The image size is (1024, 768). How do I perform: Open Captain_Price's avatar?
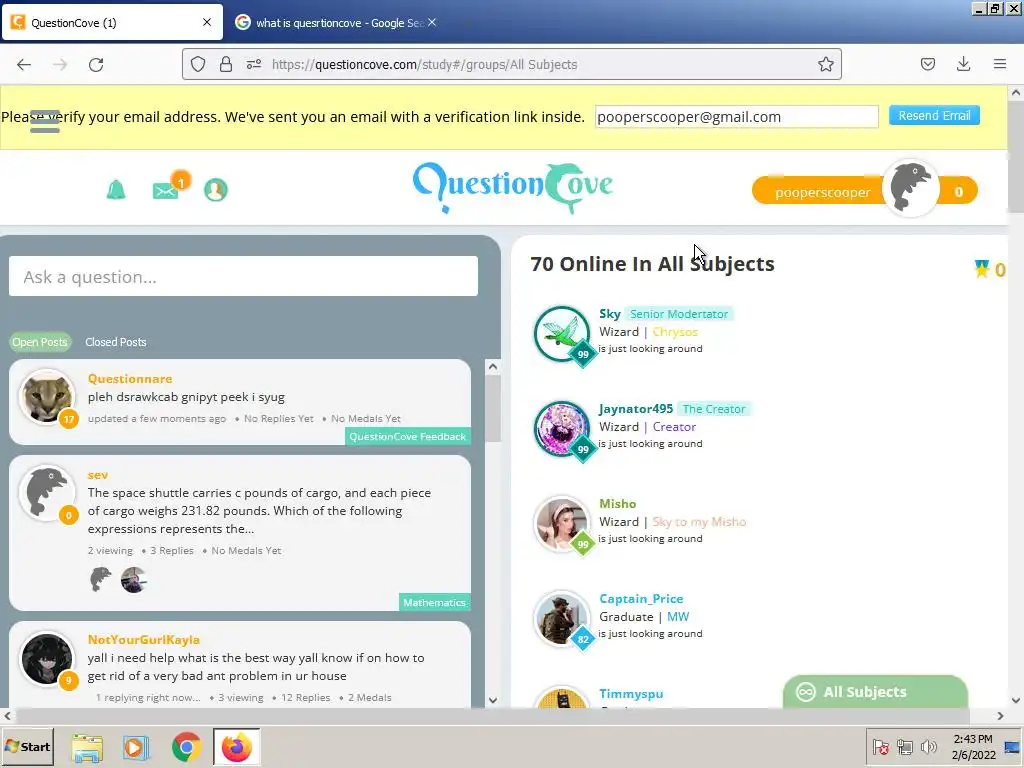[x=562, y=618]
